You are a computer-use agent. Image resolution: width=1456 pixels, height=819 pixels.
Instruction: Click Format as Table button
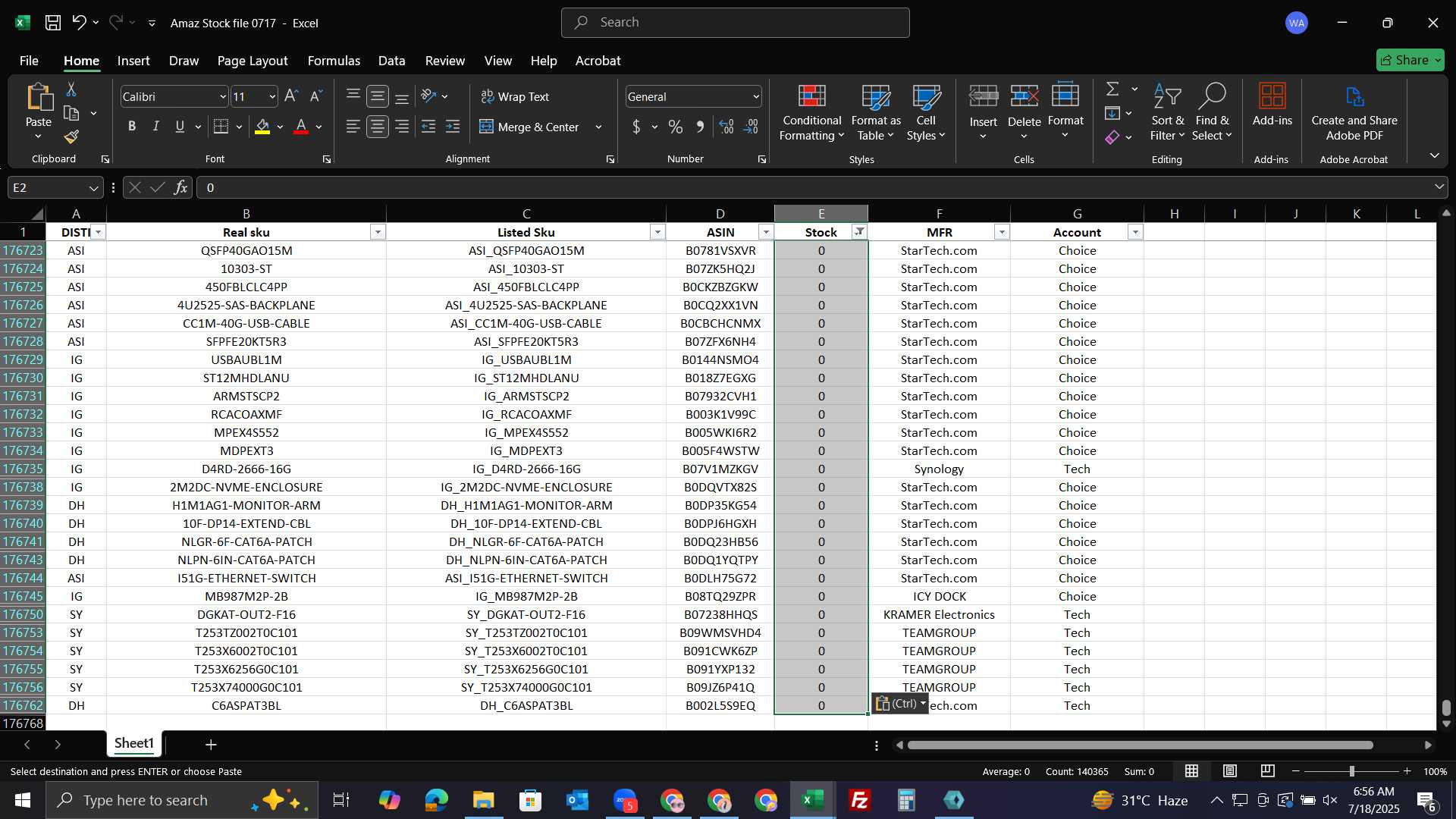click(876, 112)
